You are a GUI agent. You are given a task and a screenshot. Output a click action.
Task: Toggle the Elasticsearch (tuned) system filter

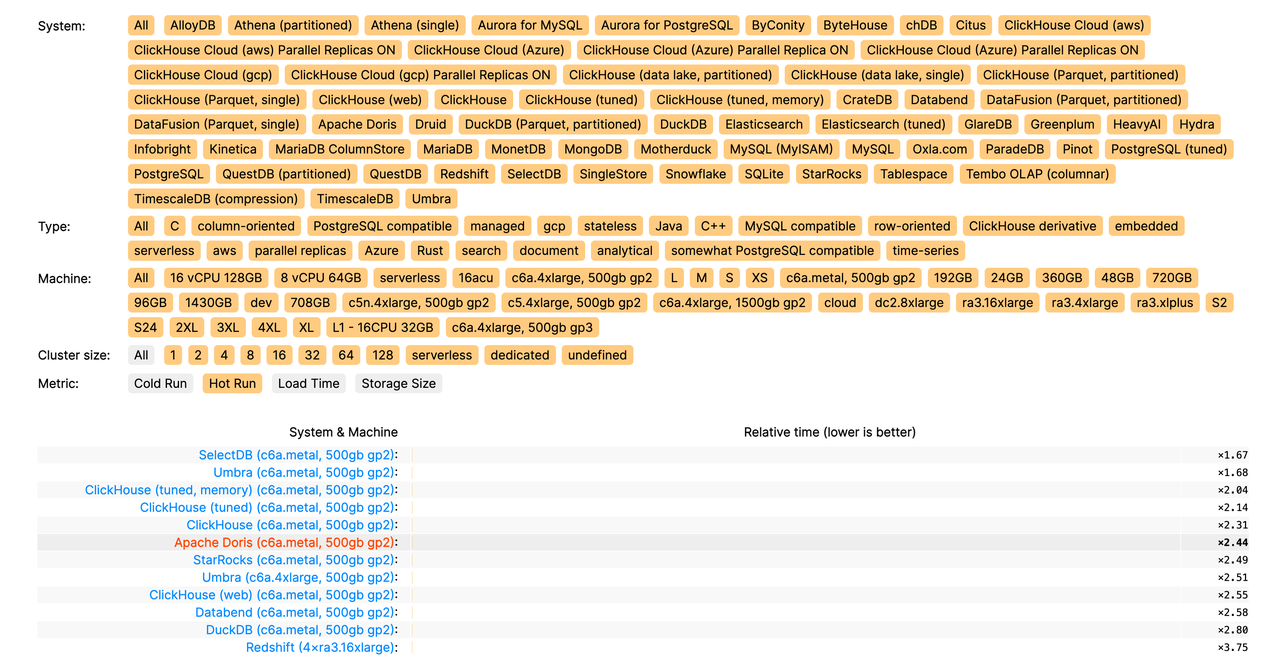(883, 125)
